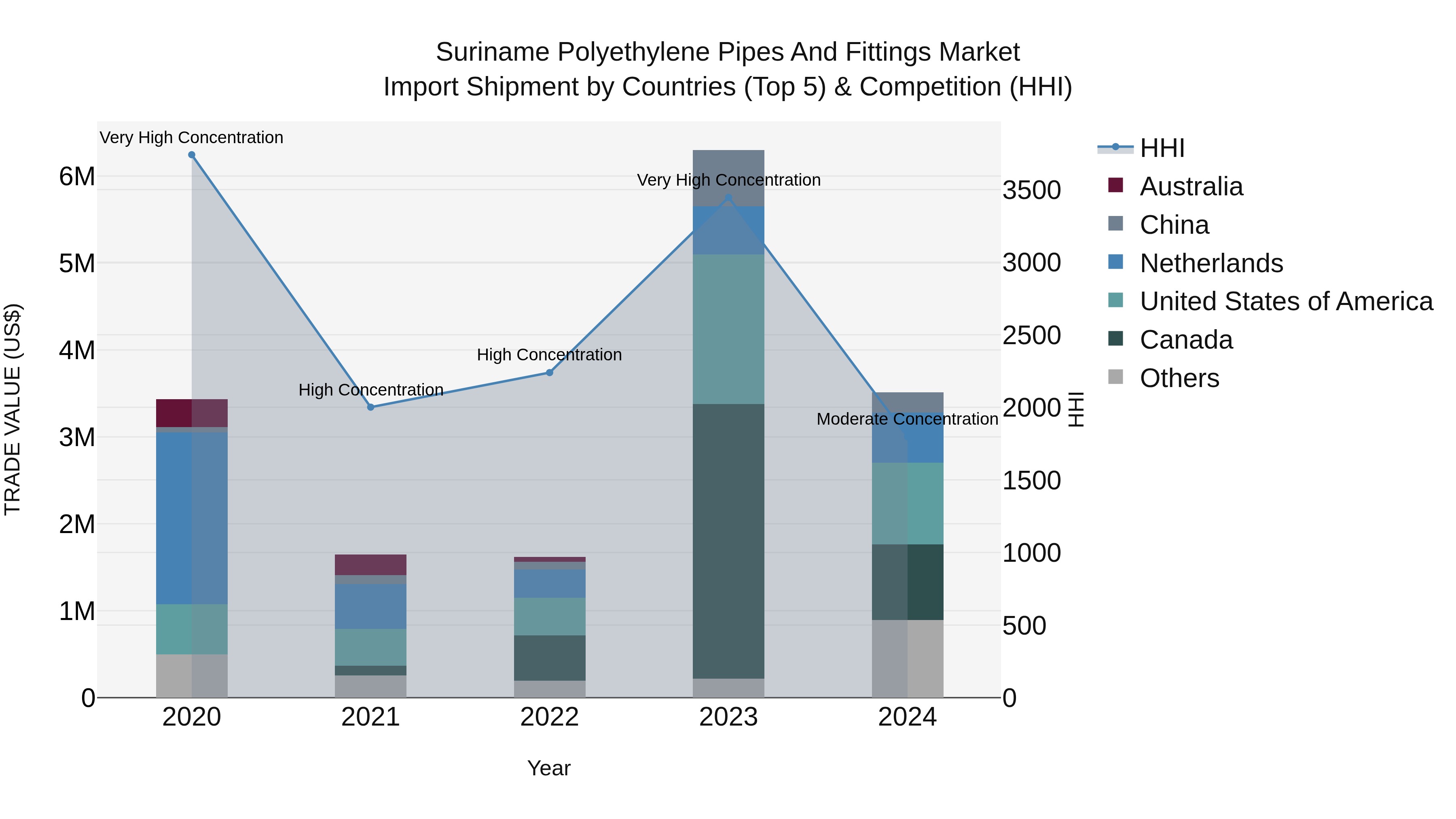
Task: Toggle United States of America legend entry
Action: point(1271,301)
